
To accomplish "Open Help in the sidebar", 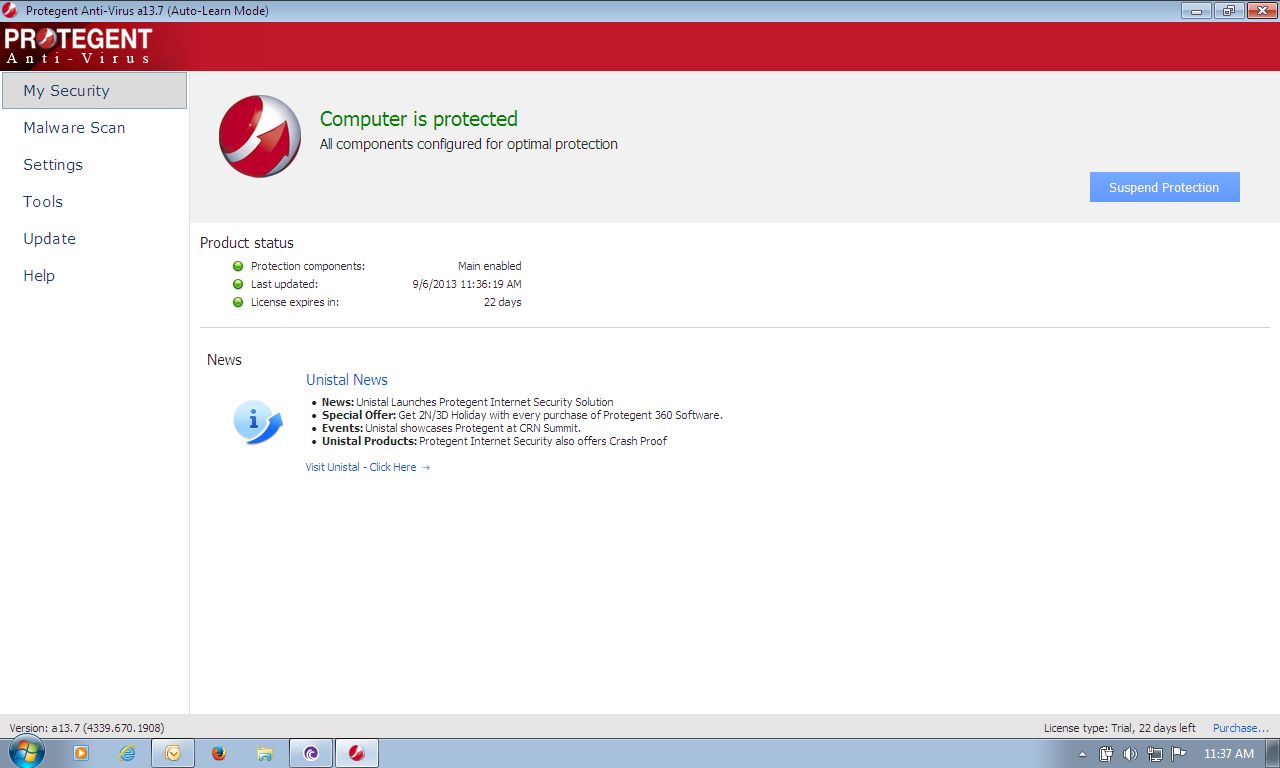I will tap(39, 276).
